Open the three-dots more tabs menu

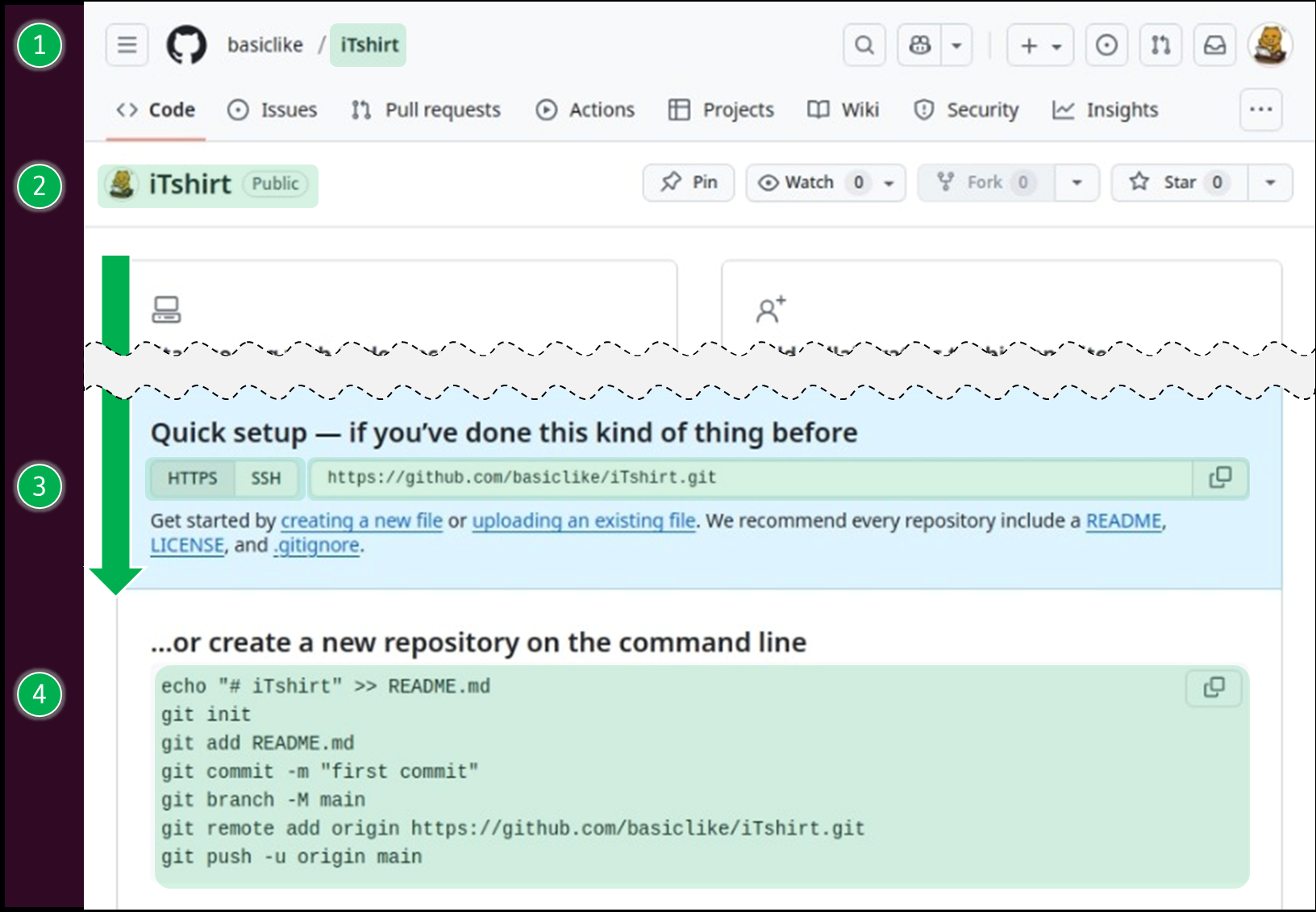1260,110
